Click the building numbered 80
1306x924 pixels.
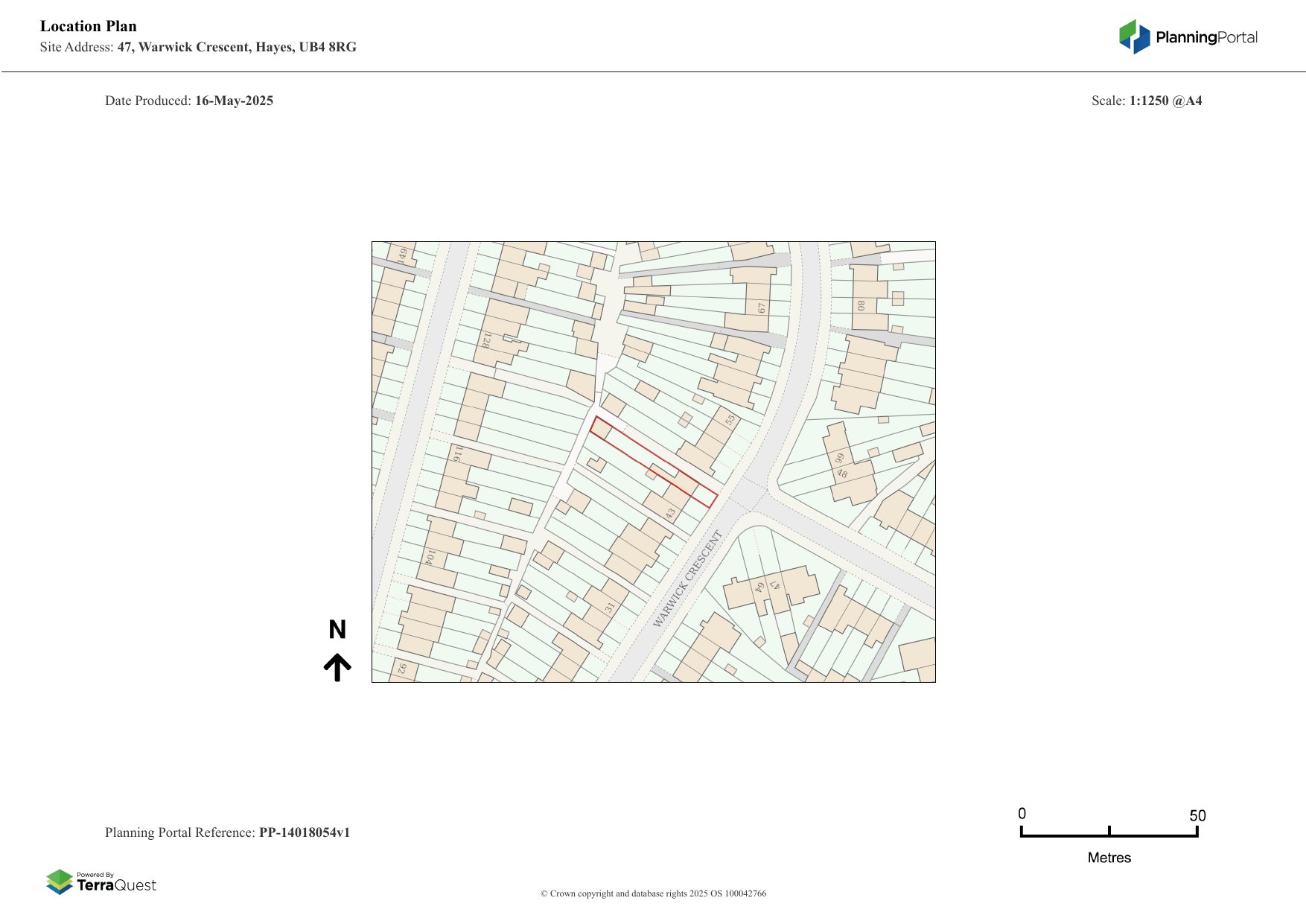click(x=861, y=305)
